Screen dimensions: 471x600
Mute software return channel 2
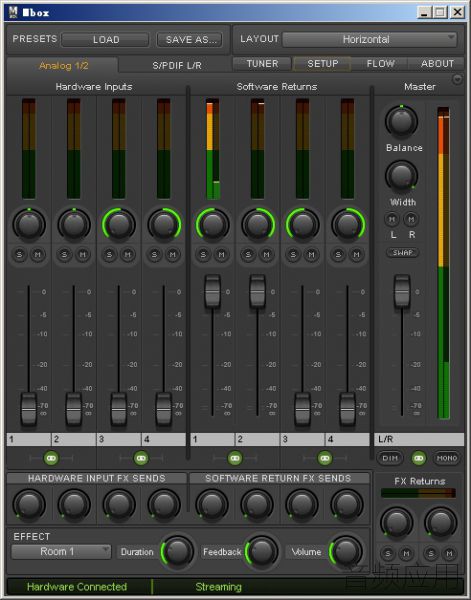coord(266,254)
